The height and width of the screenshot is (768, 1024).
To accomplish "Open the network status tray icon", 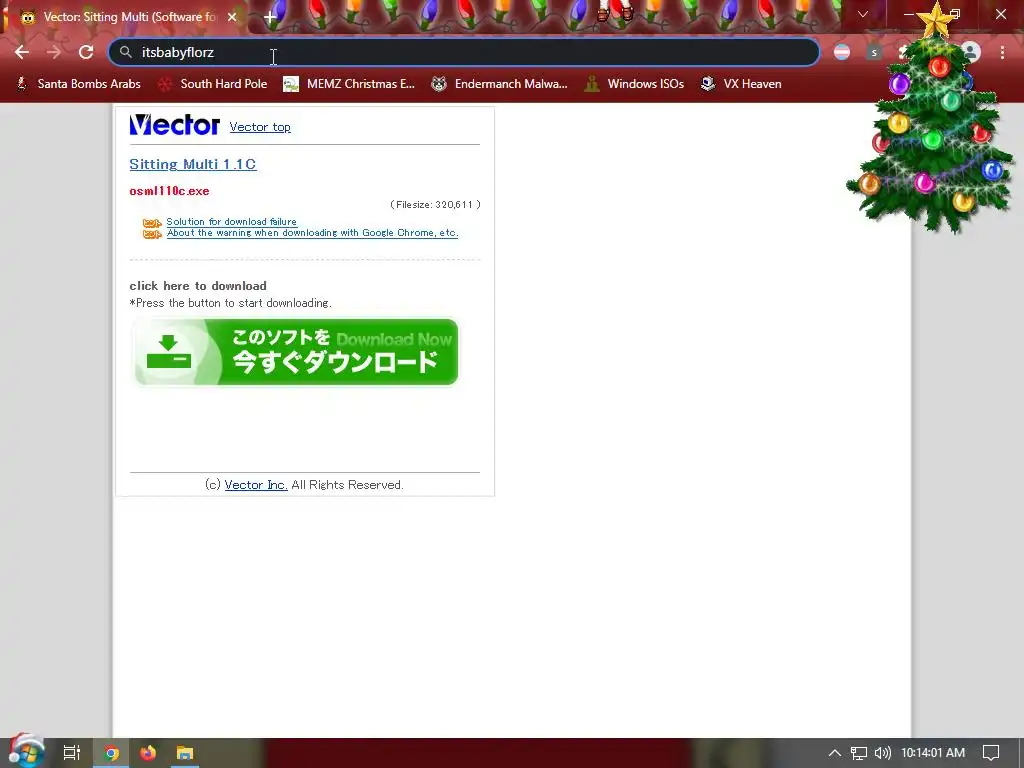I will click(x=858, y=753).
